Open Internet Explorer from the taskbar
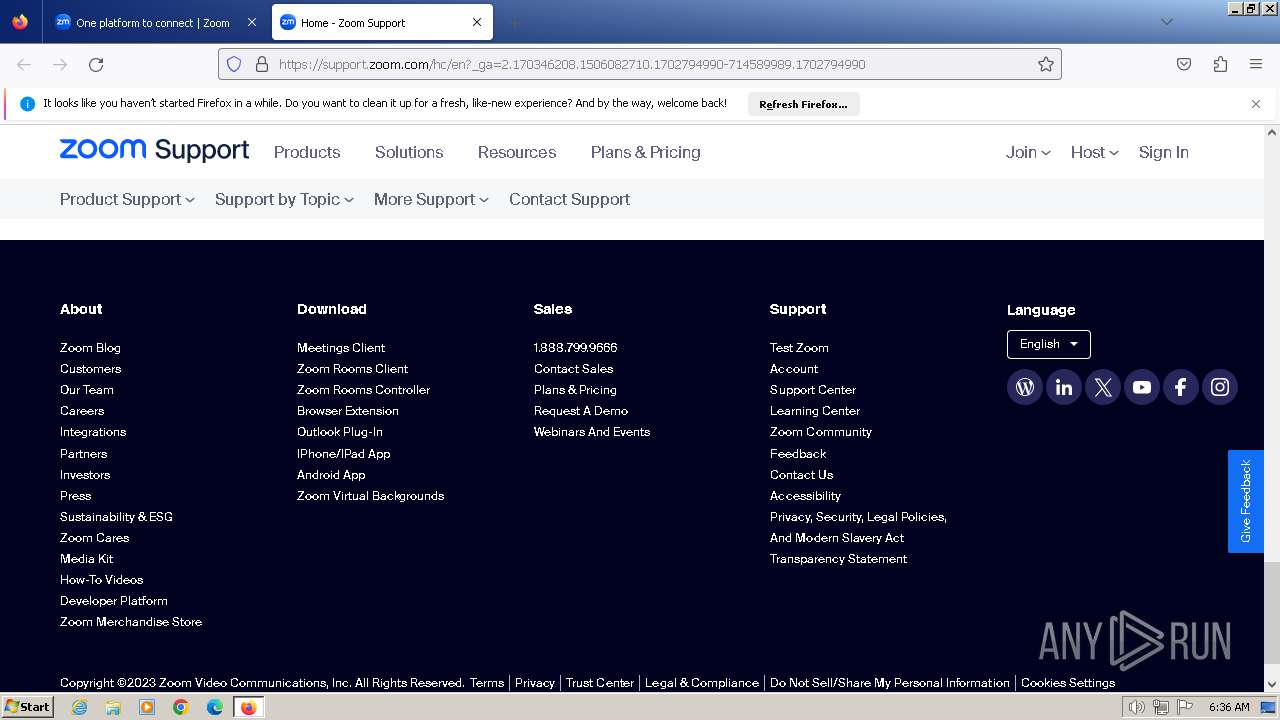Viewport: 1280px width, 720px height. pos(79,707)
